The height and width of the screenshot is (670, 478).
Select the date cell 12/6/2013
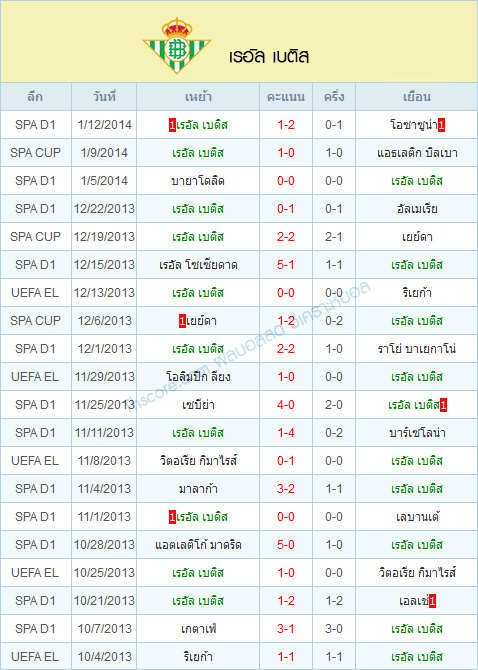104,321
